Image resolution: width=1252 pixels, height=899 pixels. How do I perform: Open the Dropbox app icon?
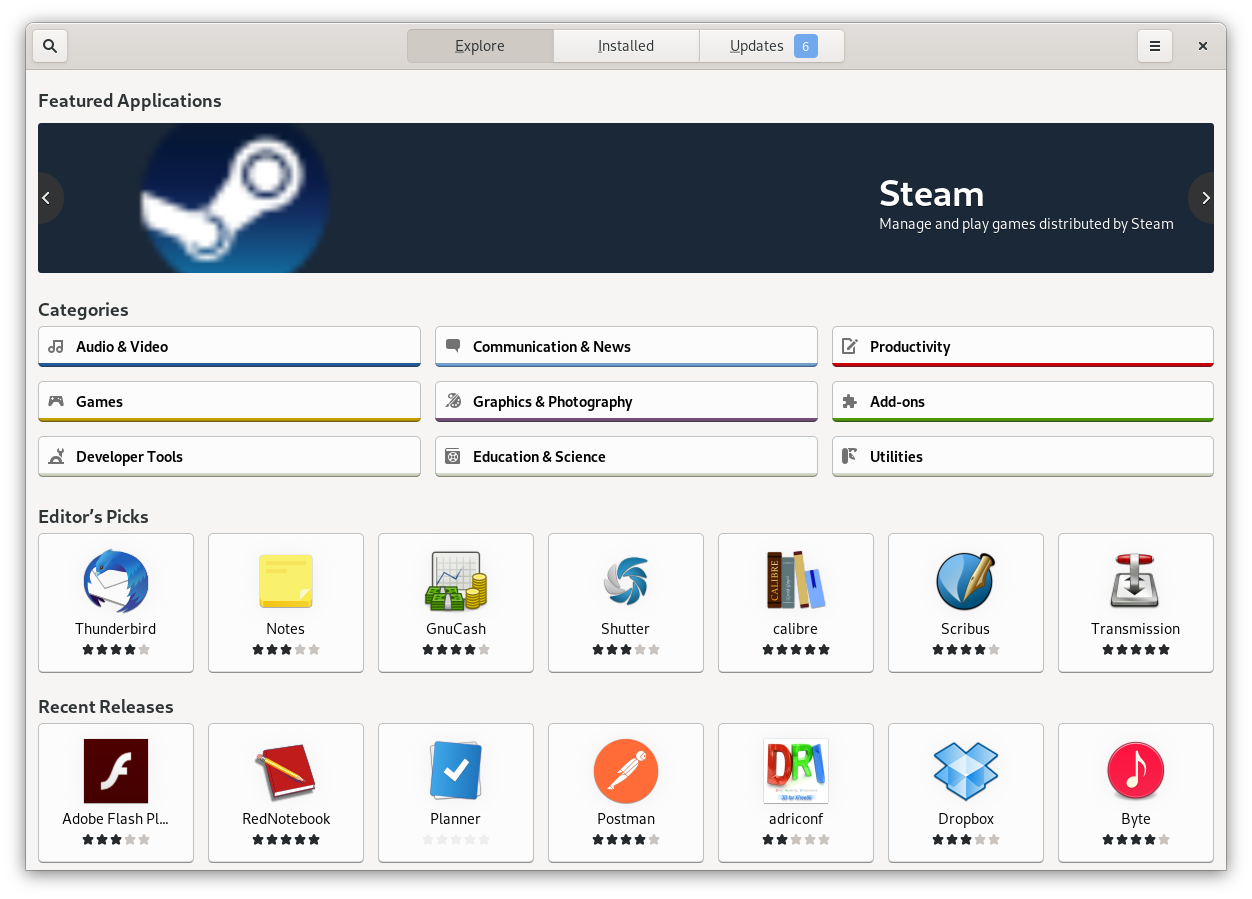[966, 771]
